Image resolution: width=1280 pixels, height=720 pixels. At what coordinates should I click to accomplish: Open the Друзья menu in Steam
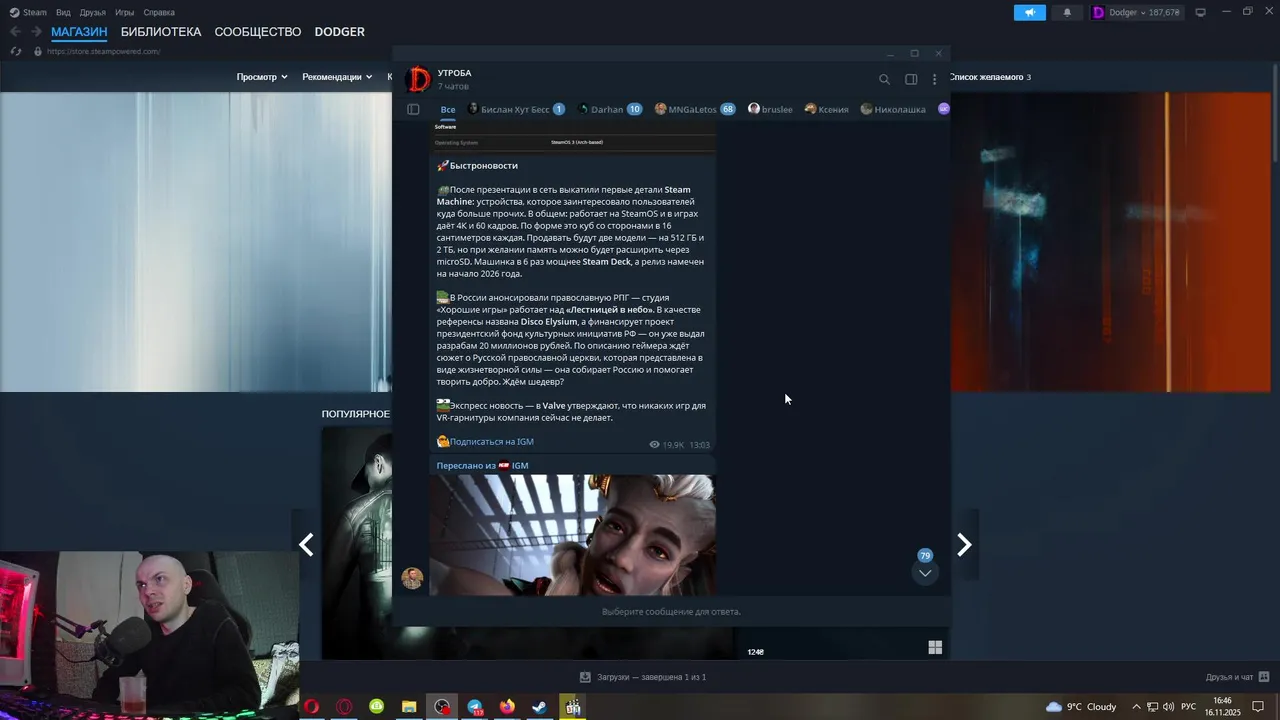tap(93, 12)
